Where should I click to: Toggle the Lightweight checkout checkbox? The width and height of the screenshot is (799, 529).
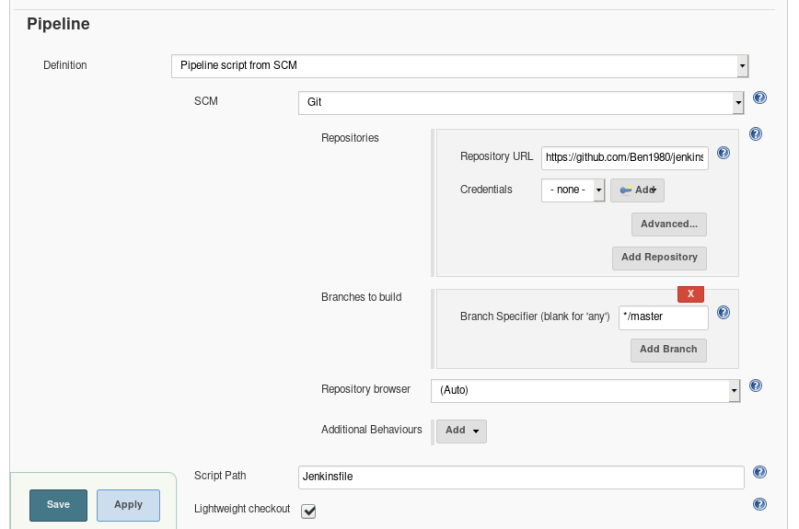click(x=308, y=511)
